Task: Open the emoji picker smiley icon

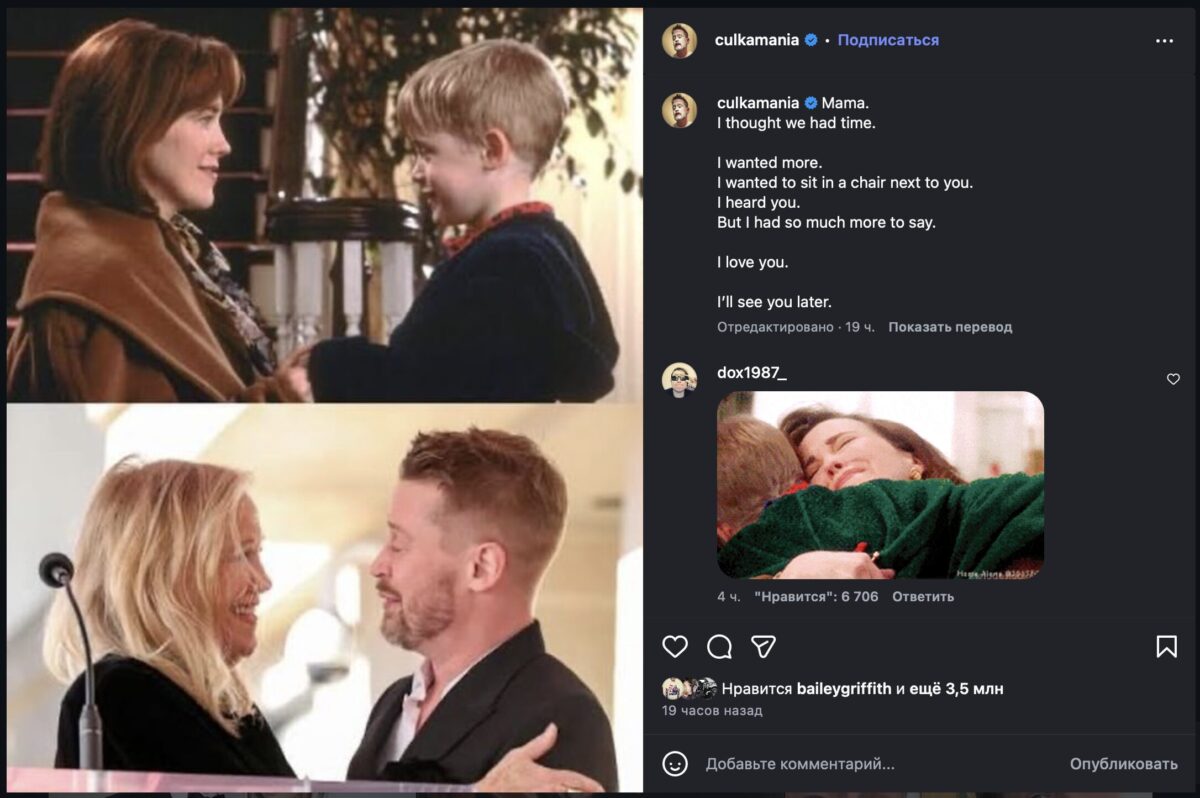Action: click(x=675, y=764)
